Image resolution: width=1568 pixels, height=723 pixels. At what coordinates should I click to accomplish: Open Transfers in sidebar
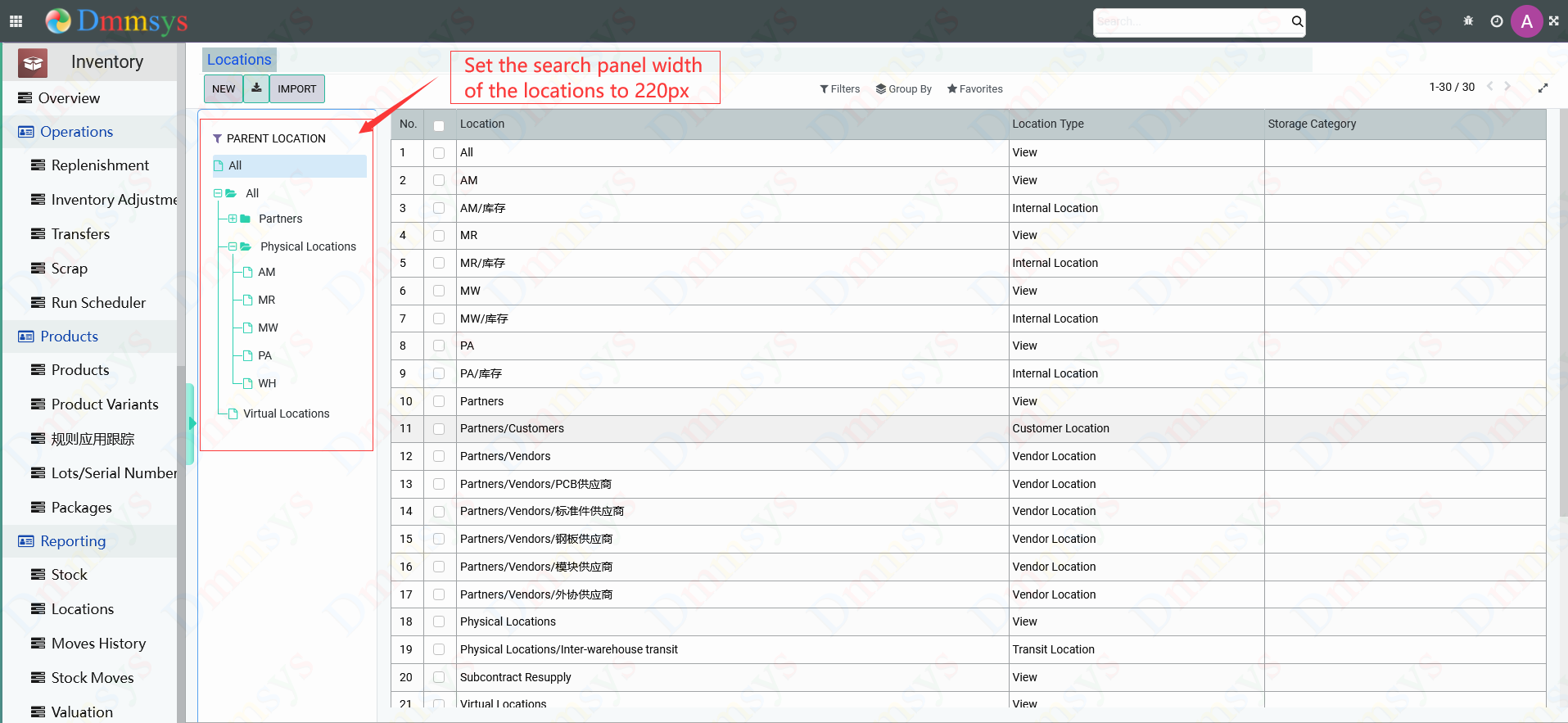pos(80,234)
